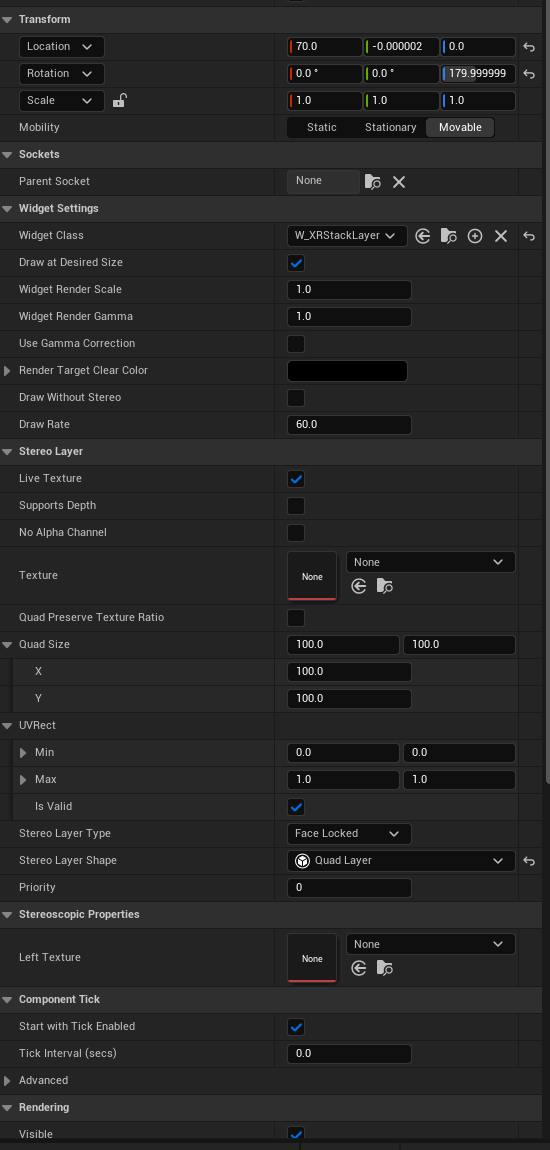Enable No Alpha Channel checkbox
The image size is (550, 1150).
coord(296,532)
